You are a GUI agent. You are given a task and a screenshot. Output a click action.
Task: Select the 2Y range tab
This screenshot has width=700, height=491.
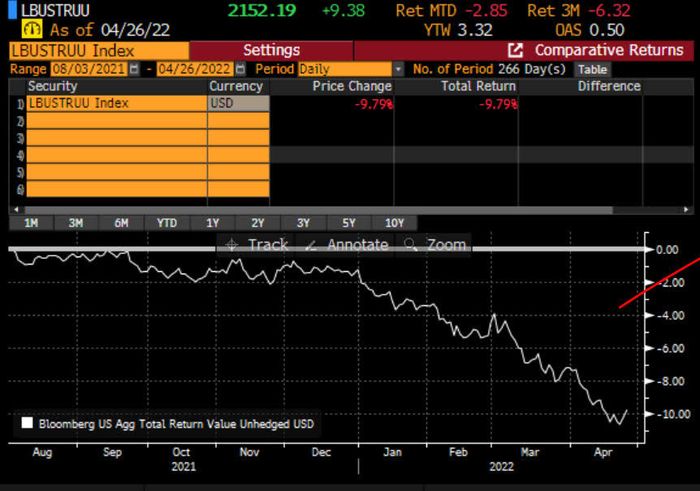coord(258,223)
